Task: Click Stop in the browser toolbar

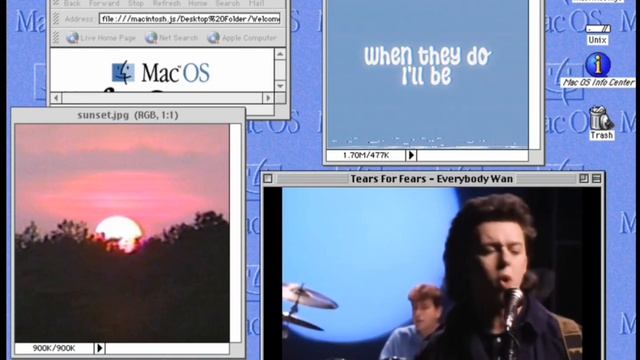Action: pyautogui.click(x=136, y=3)
